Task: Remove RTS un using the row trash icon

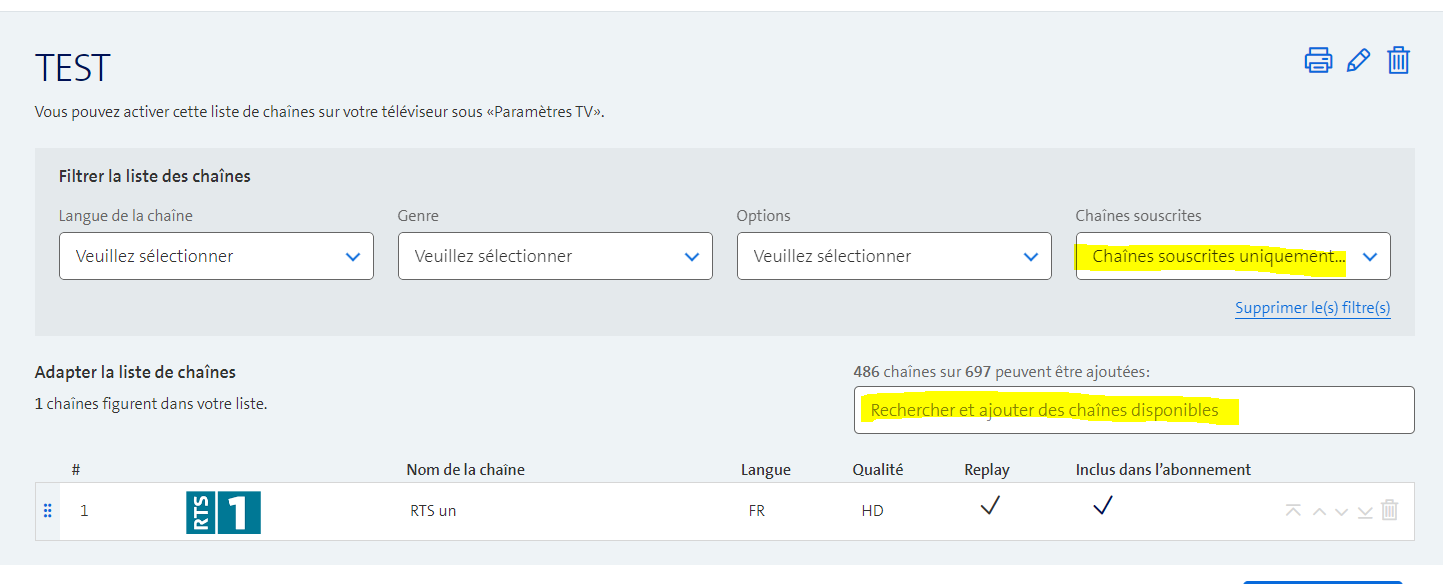Action: (x=1389, y=511)
